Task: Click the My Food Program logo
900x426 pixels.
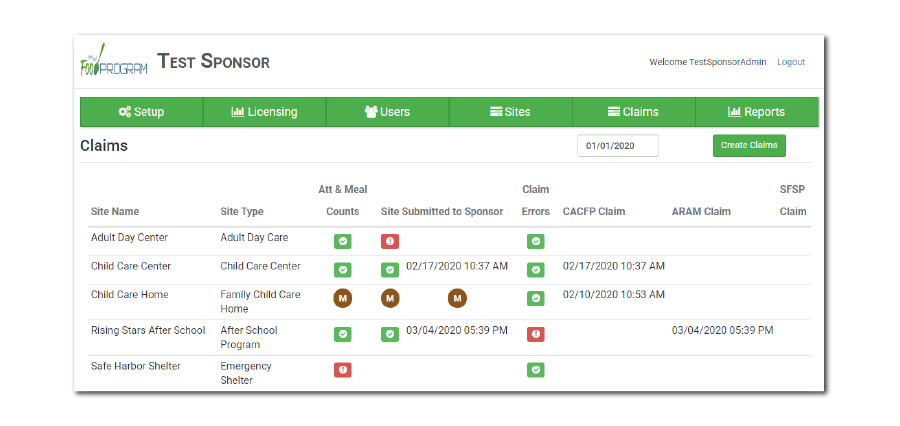Action: [x=113, y=61]
